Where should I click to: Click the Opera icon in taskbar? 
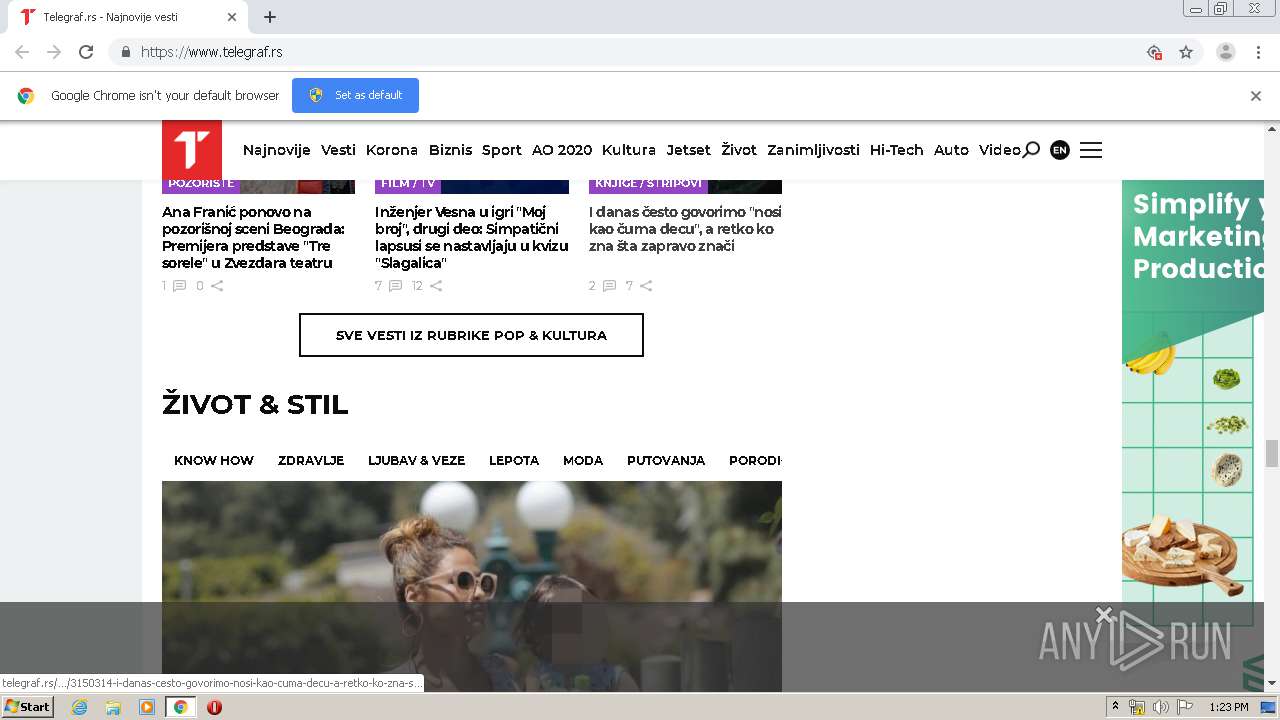tap(214, 707)
